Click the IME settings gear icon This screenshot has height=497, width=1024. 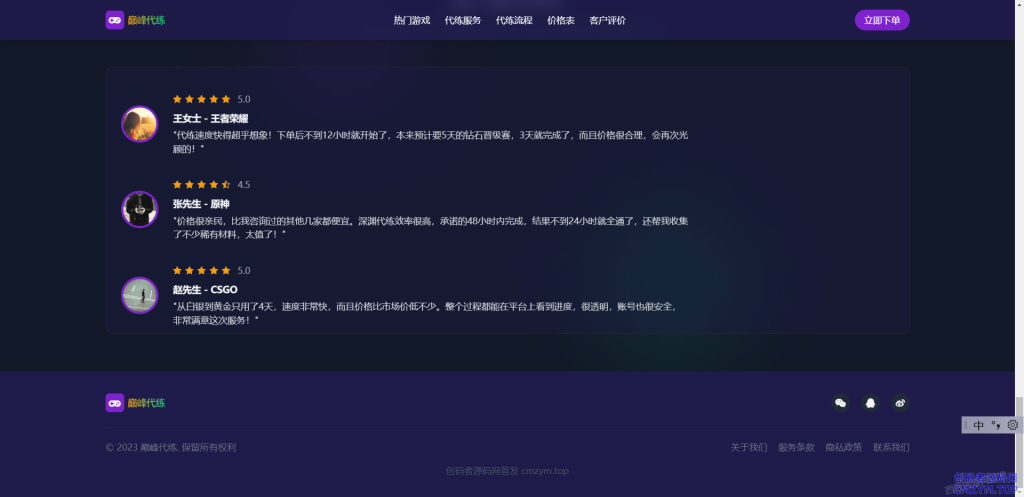(1012, 425)
